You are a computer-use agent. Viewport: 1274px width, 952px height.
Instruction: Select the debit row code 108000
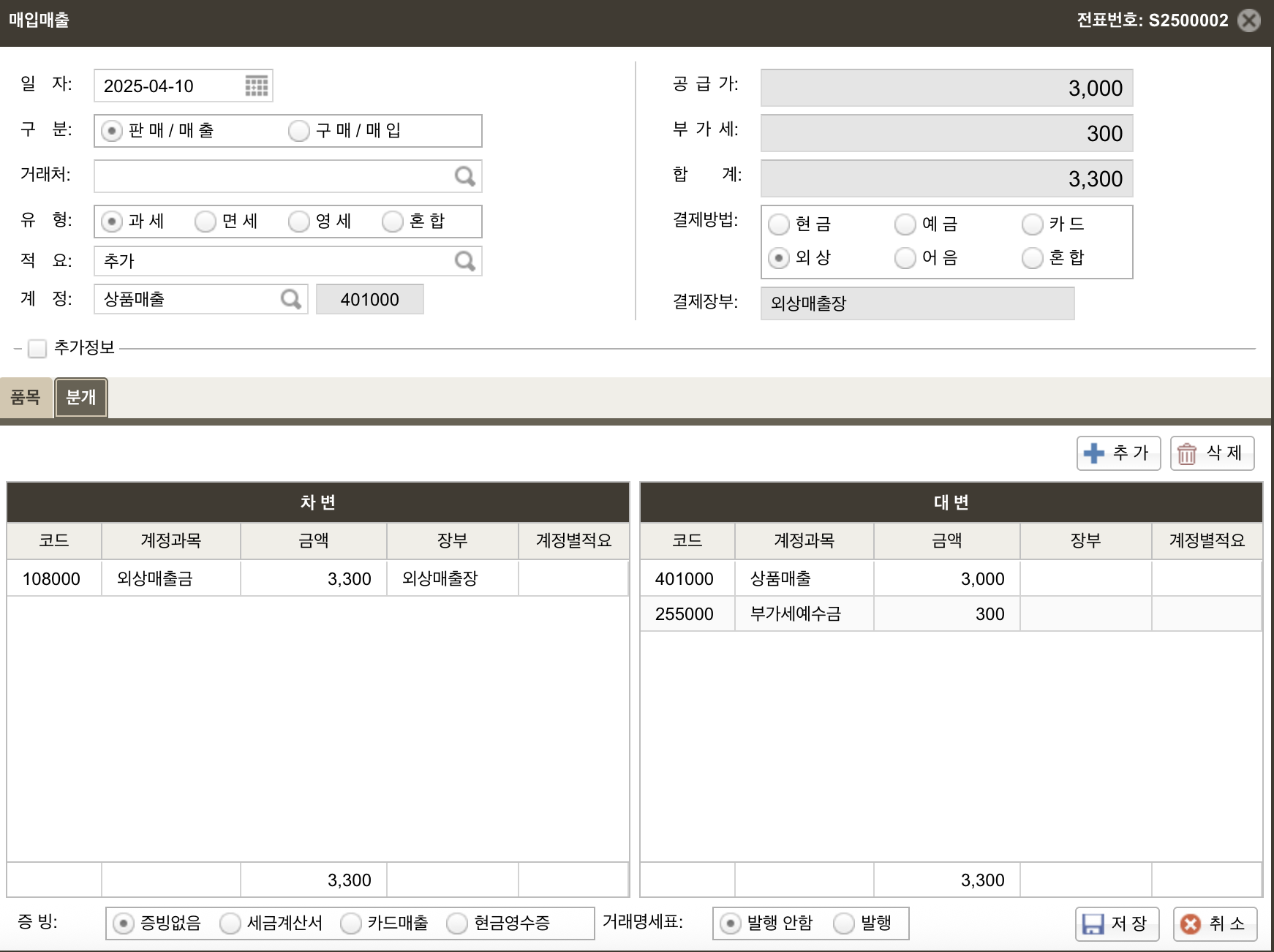click(54, 579)
